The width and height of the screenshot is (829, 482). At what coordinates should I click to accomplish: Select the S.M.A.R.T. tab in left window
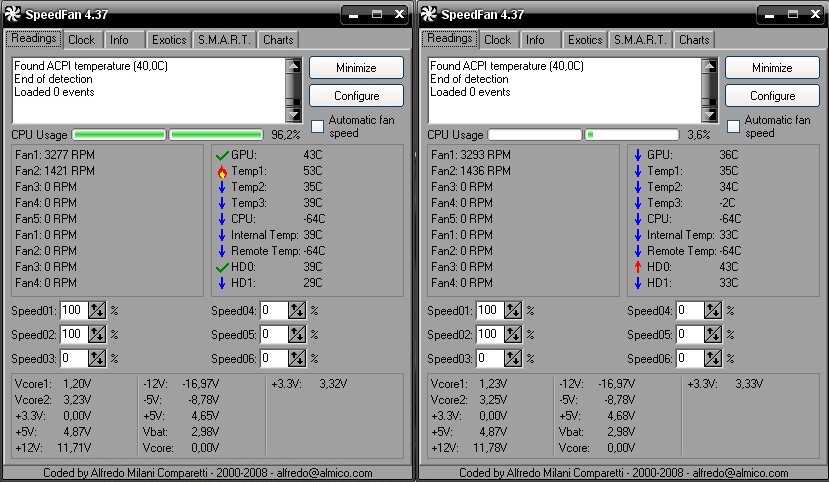click(x=223, y=40)
